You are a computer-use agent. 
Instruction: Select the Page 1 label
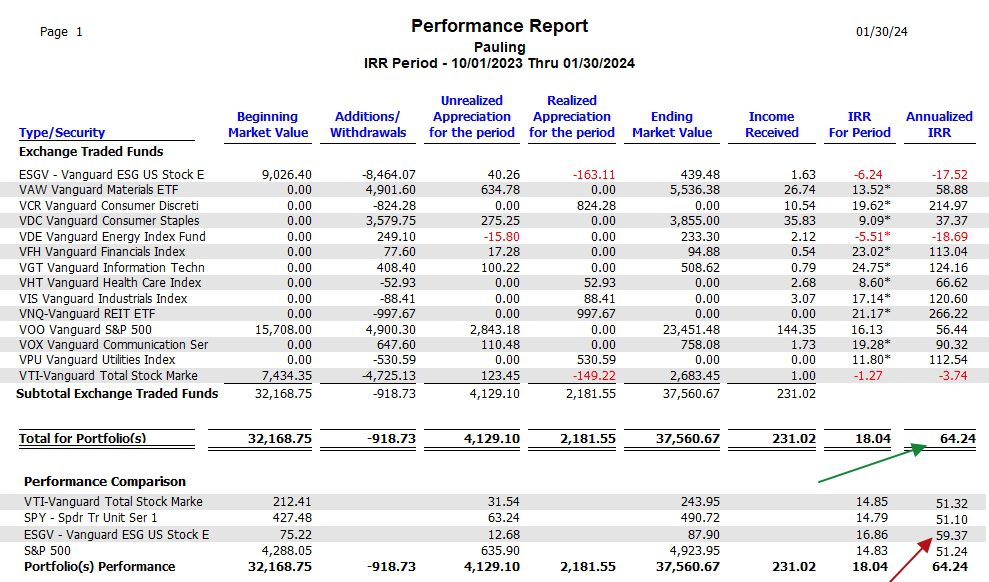(x=61, y=32)
